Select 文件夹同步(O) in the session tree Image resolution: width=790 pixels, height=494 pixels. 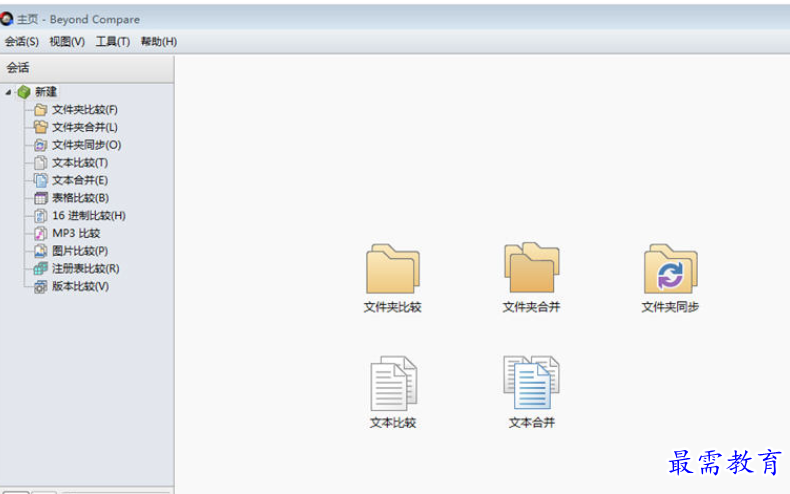pos(87,145)
